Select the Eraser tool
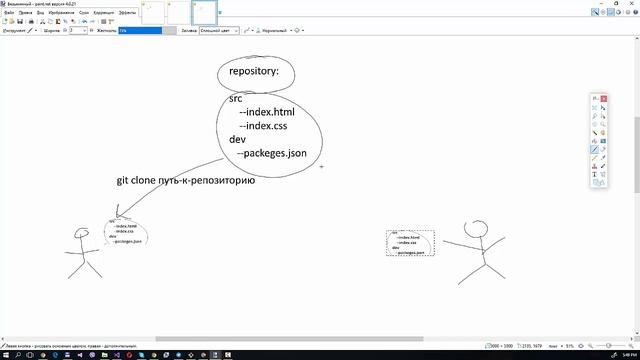640x360 pixels. coord(603,149)
